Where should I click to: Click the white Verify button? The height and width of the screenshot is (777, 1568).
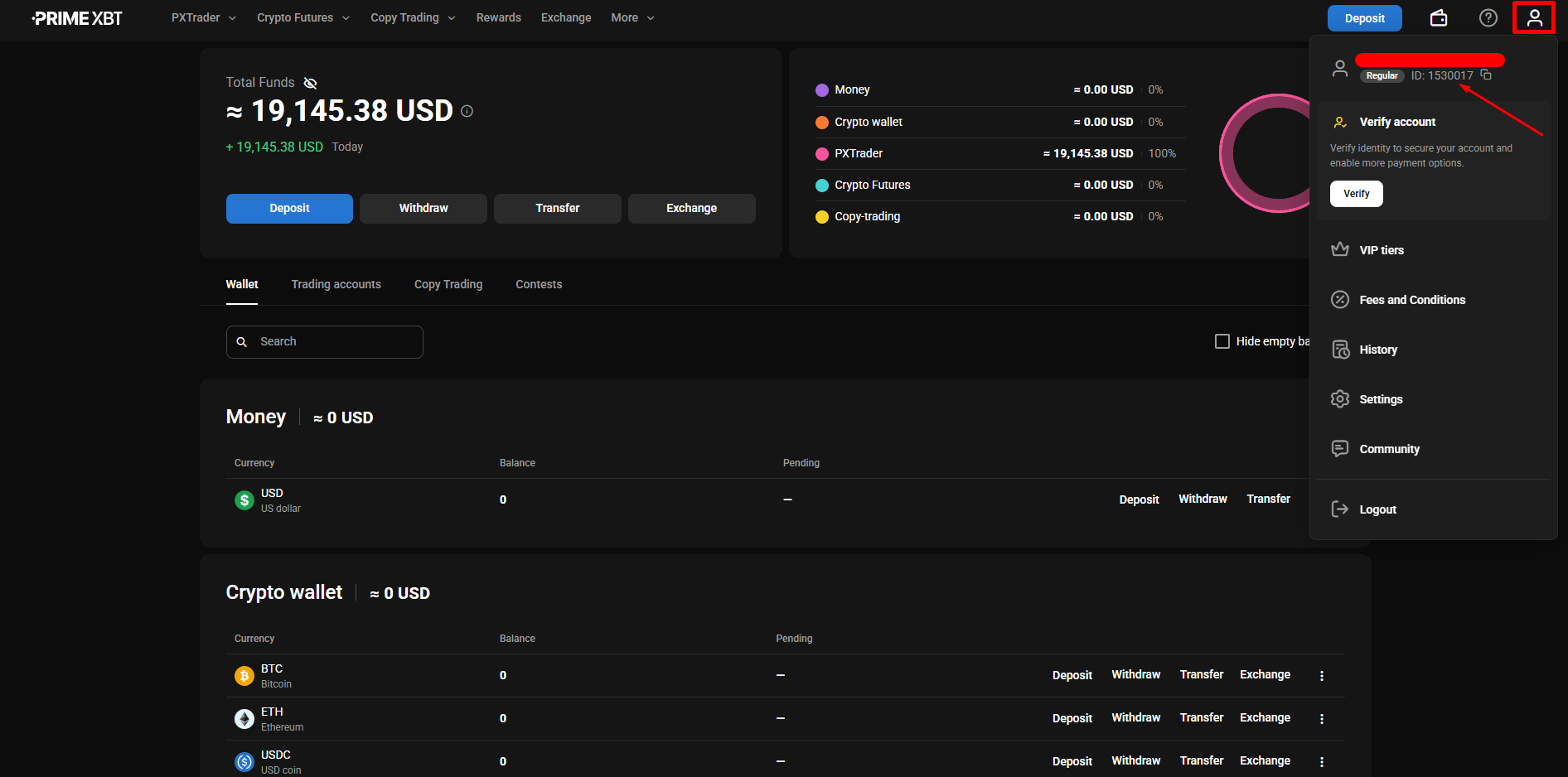[x=1357, y=194]
